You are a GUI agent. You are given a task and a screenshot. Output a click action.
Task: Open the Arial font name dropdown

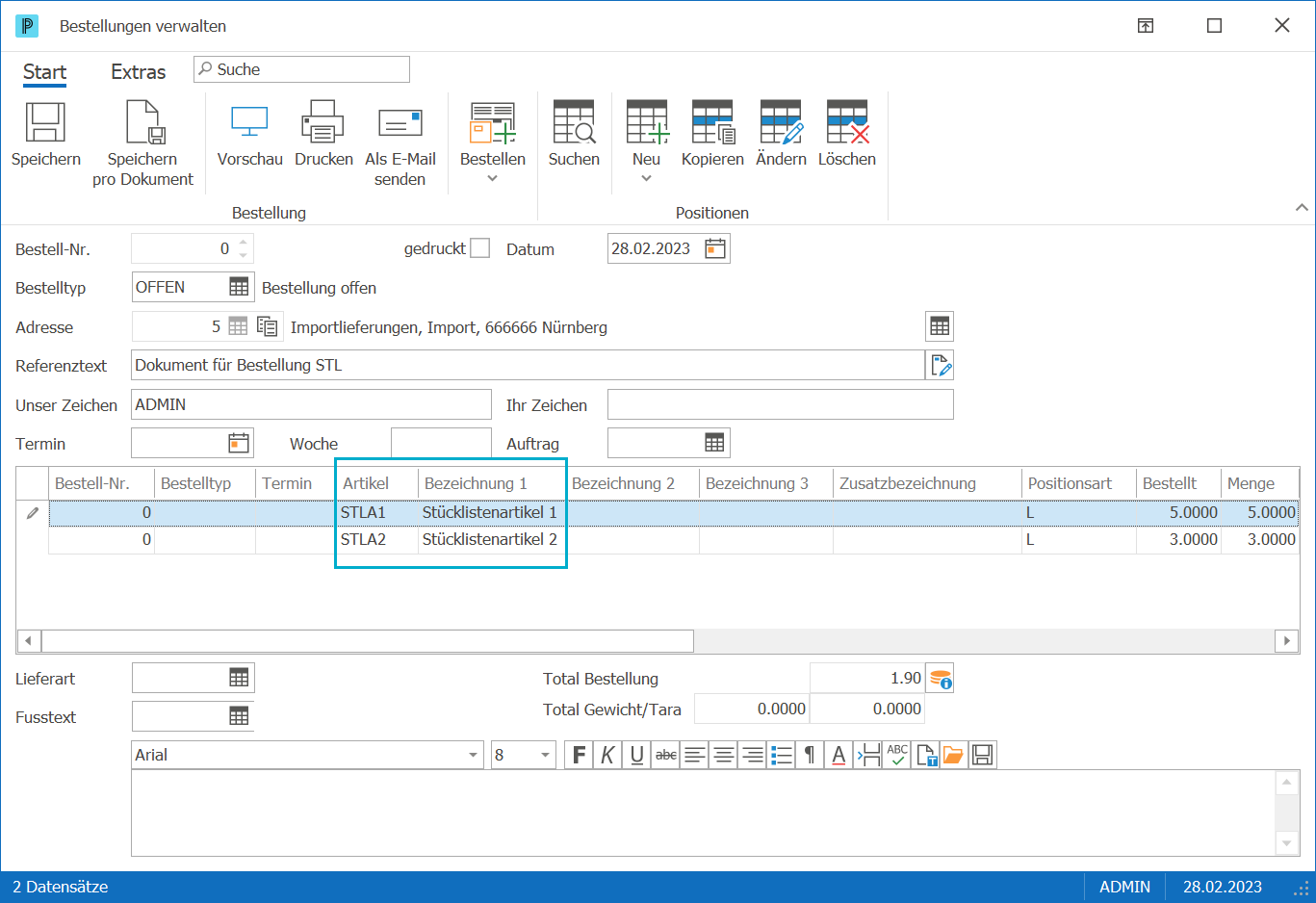[x=474, y=755]
